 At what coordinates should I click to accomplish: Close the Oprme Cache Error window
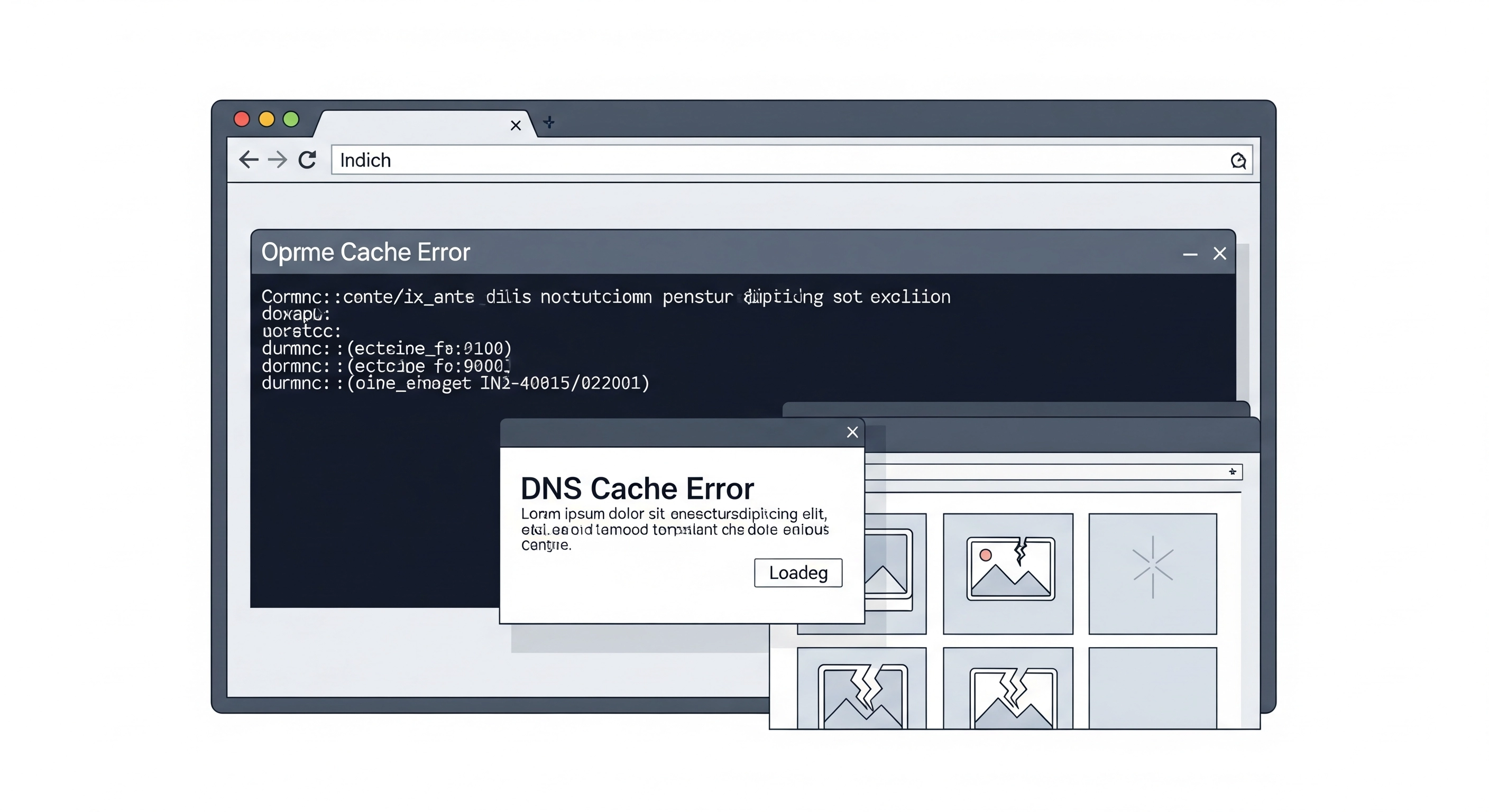click(1220, 254)
